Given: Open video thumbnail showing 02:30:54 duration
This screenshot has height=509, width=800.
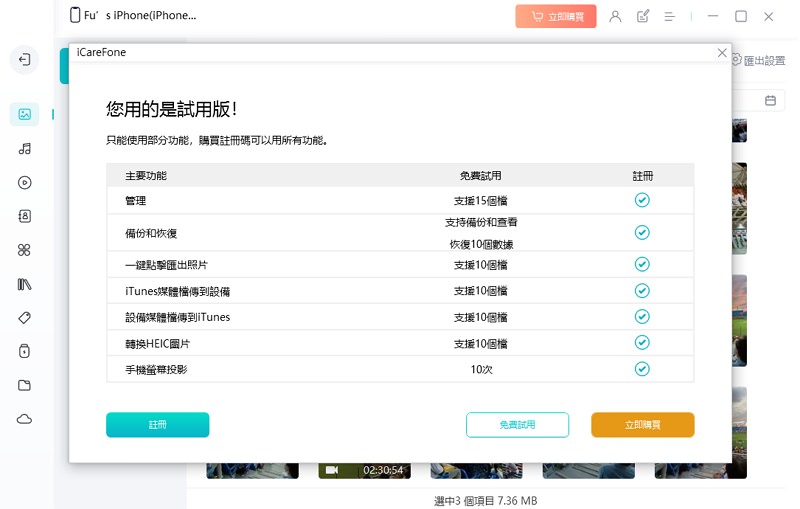Looking at the screenshot, I should coord(364,470).
